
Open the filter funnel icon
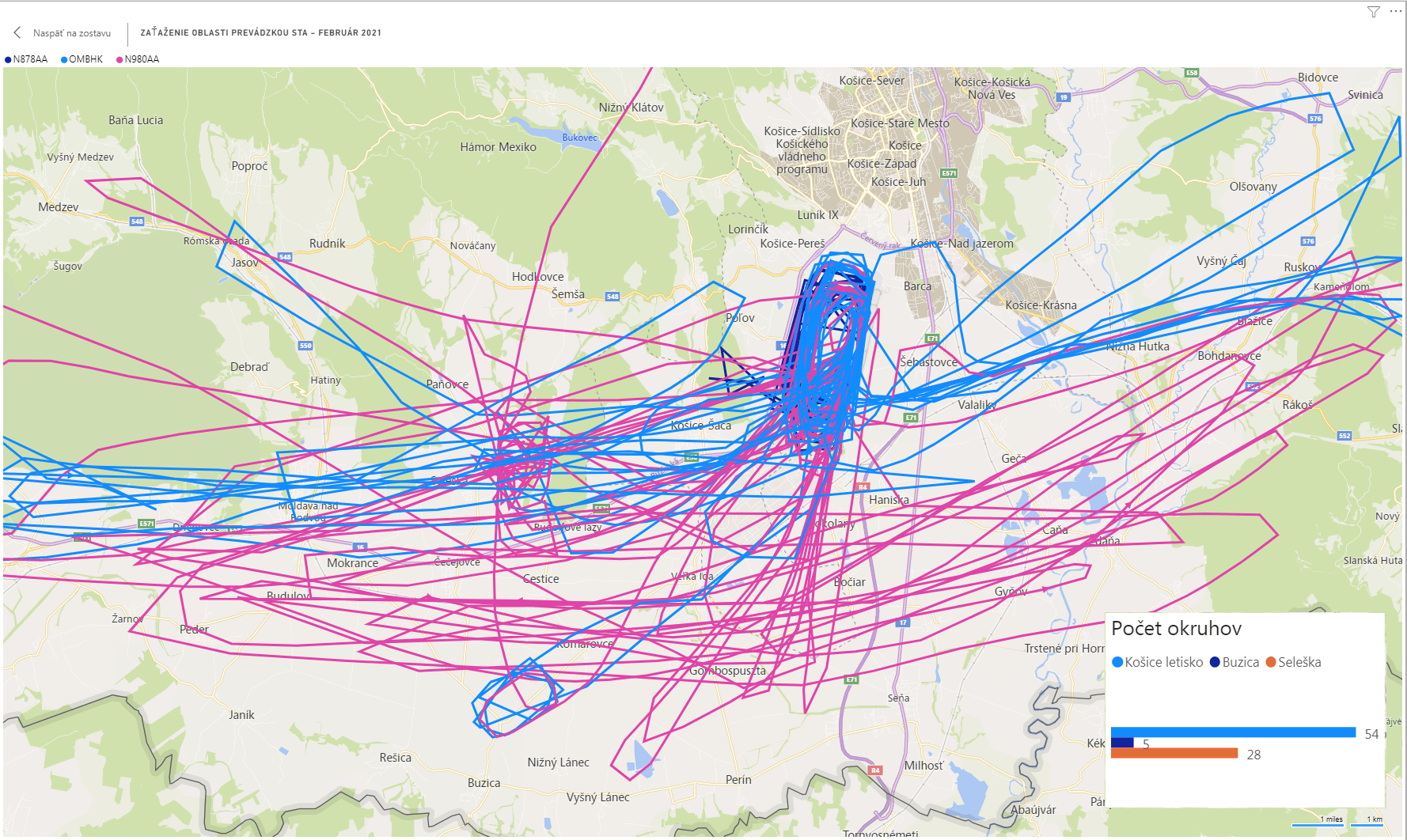click(1374, 12)
